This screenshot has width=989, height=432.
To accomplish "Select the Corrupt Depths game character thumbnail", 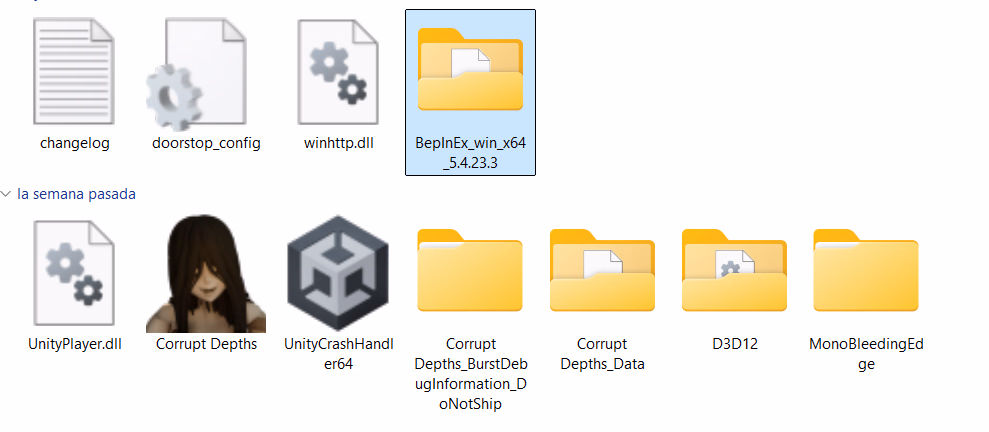I will (206, 273).
